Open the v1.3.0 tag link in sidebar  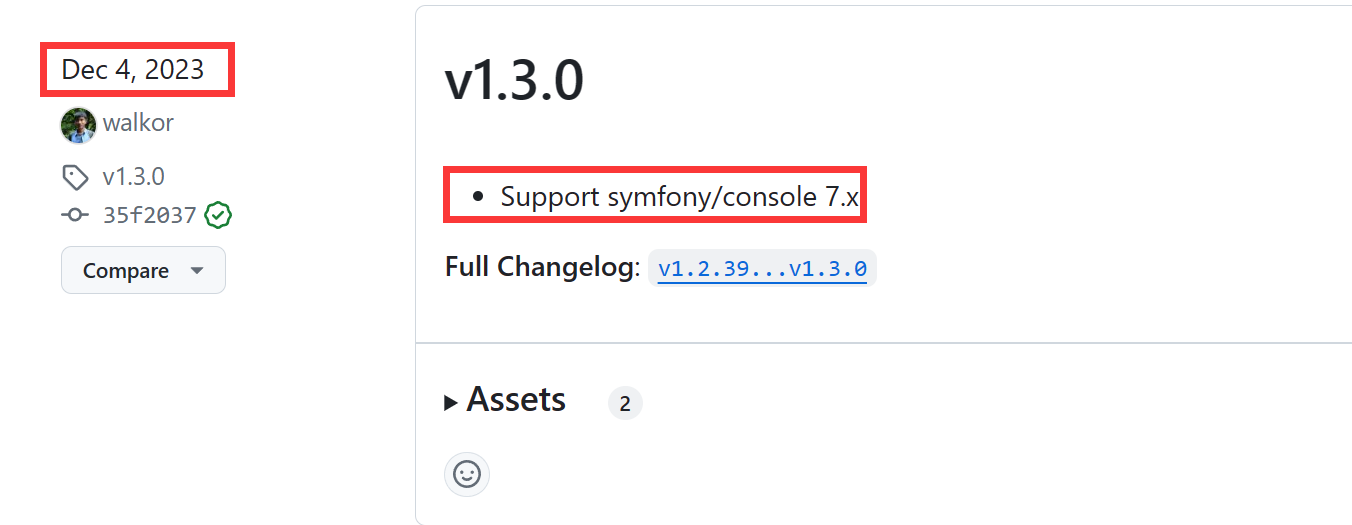coord(134,177)
